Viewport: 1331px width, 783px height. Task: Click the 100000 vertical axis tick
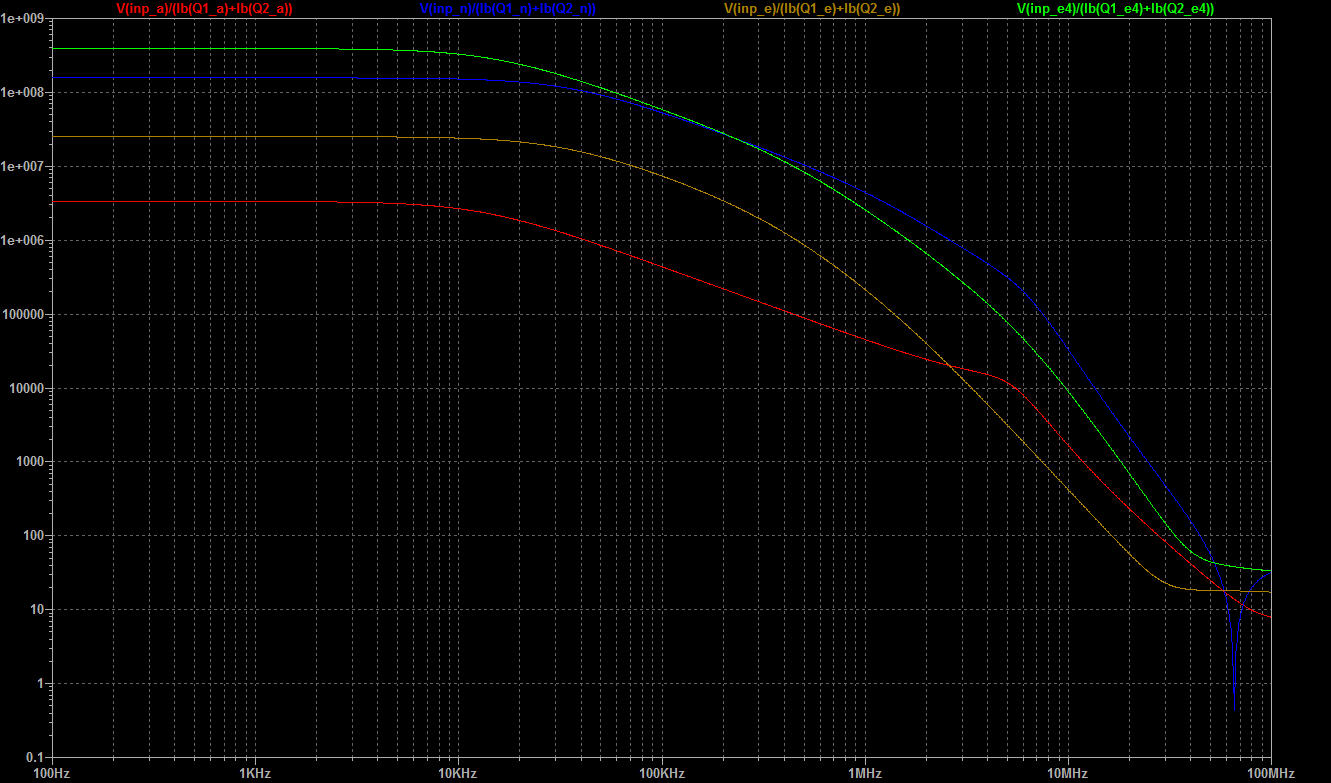[x=26, y=315]
